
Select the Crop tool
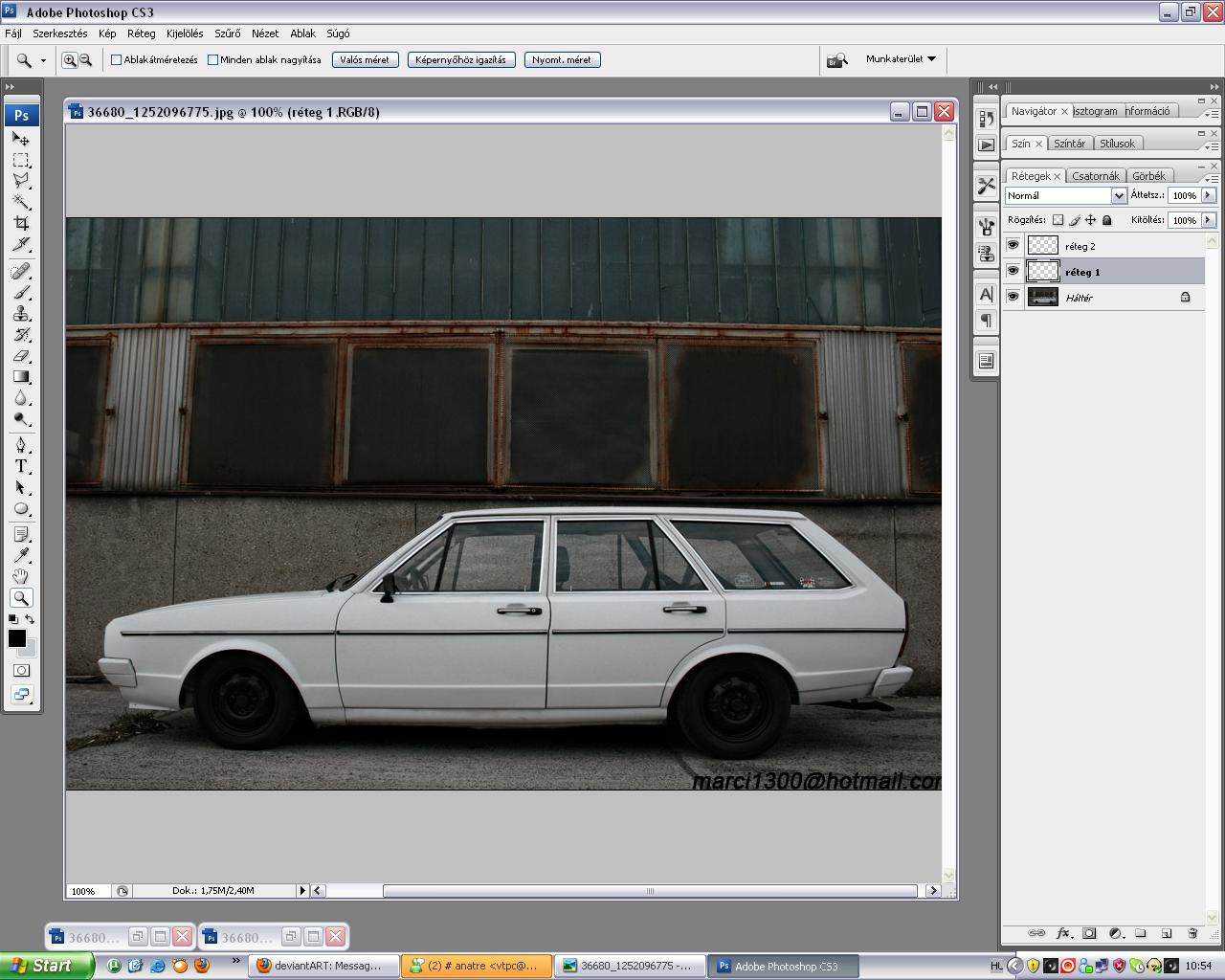[x=21, y=223]
